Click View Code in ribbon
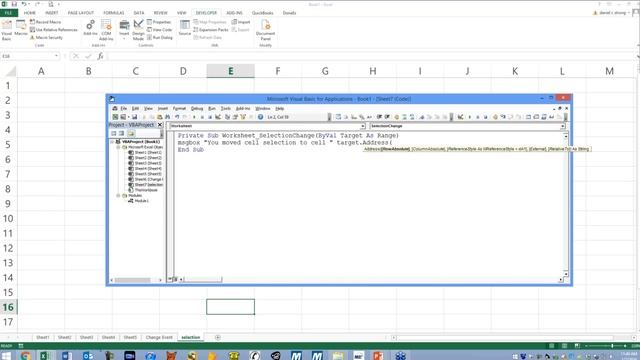The height and width of the screenshot is (360, 640). tap(160, 30)
